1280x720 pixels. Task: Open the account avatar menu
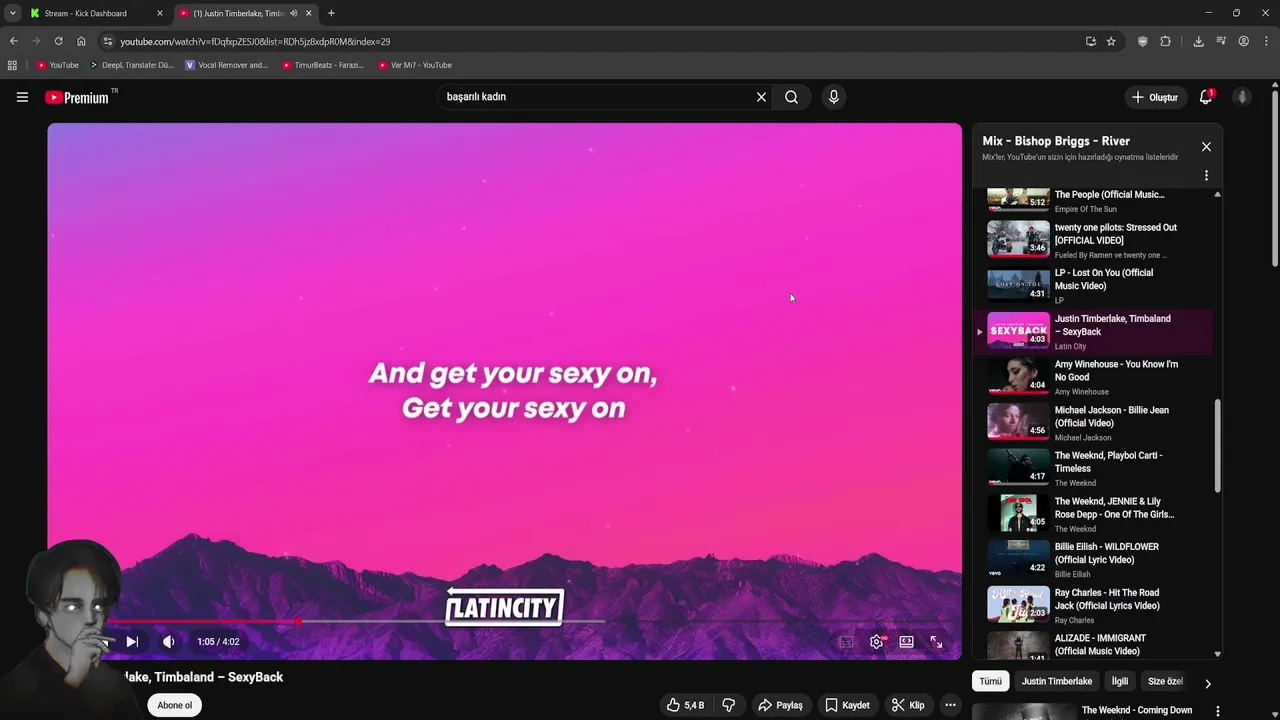pos(1242,97)
